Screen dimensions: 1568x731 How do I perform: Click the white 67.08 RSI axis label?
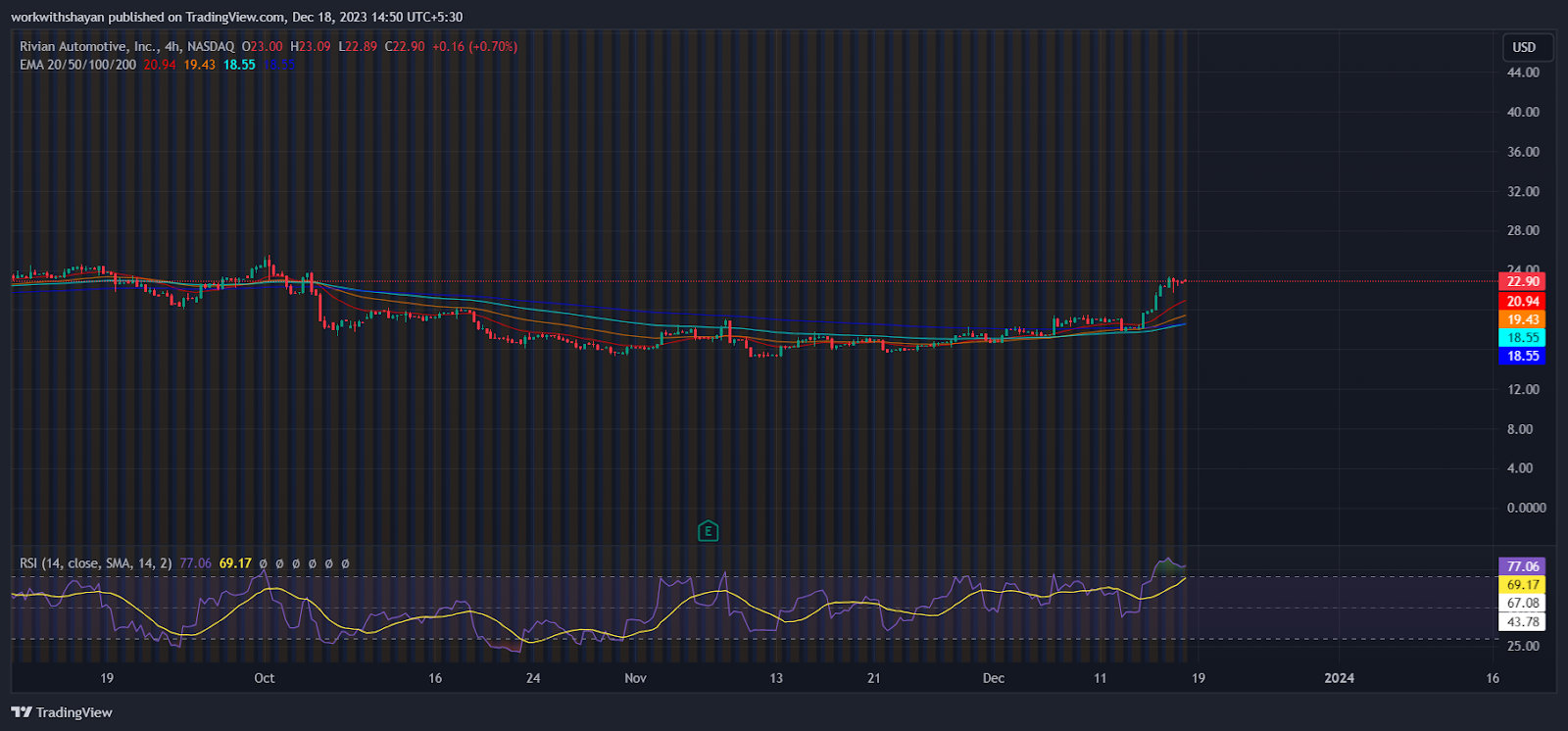1523,603
